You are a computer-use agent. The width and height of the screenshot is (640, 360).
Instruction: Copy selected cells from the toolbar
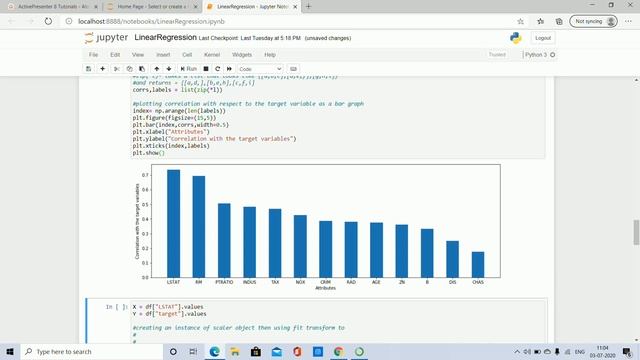[129, 69]
